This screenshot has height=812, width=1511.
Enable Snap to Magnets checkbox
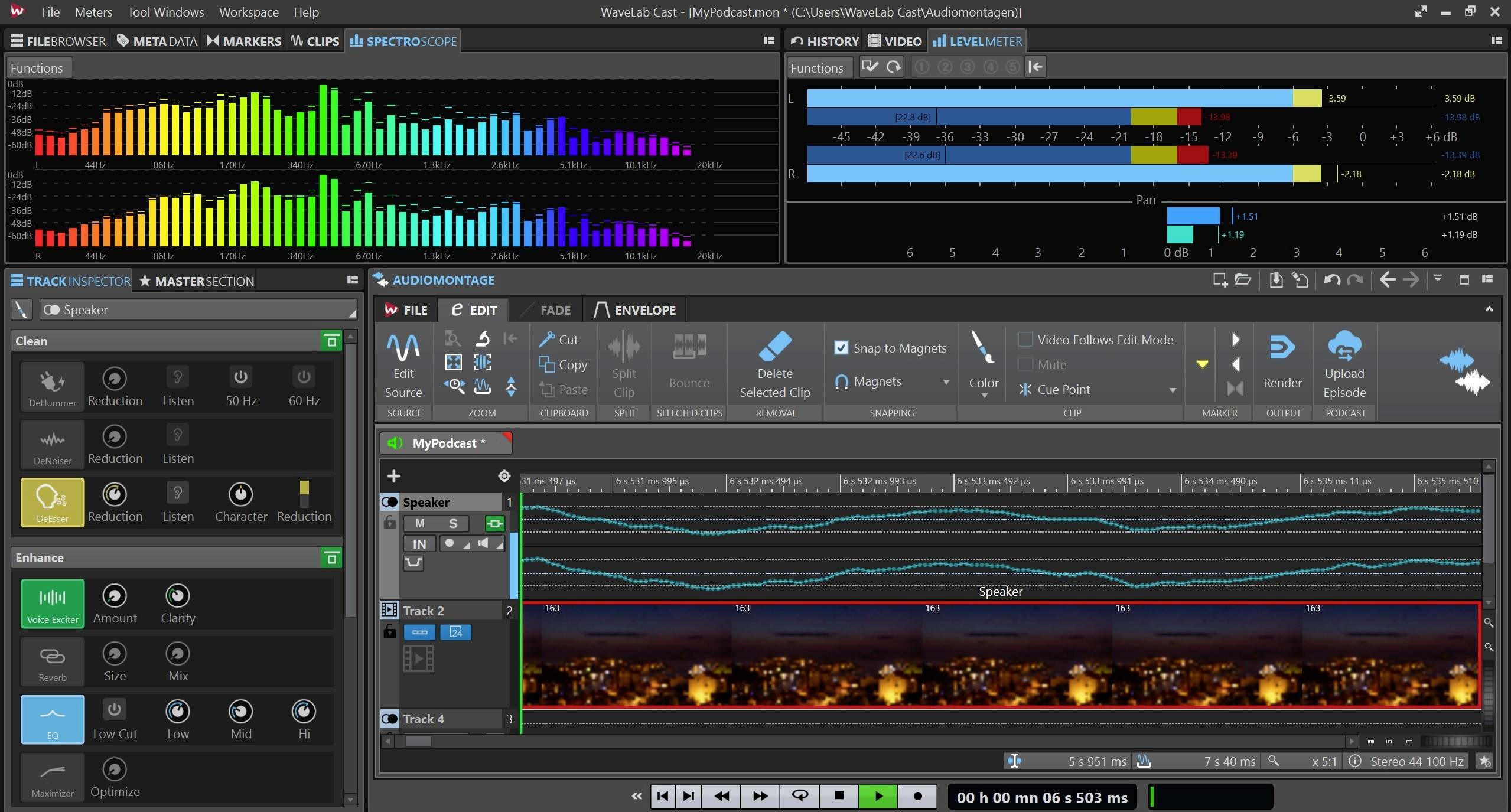coord(841,348)
